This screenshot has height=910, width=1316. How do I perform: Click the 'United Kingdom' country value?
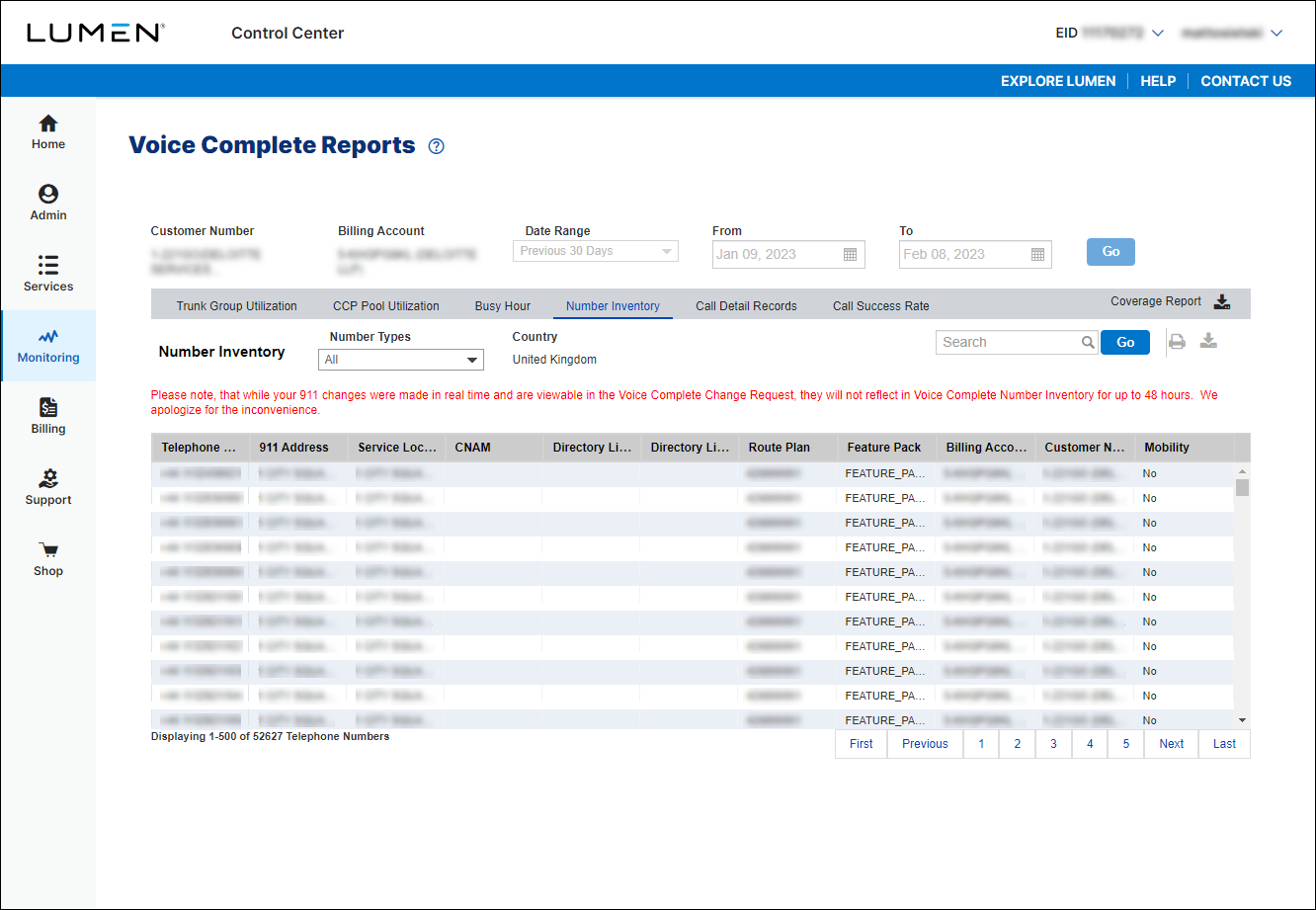(554, 360)
